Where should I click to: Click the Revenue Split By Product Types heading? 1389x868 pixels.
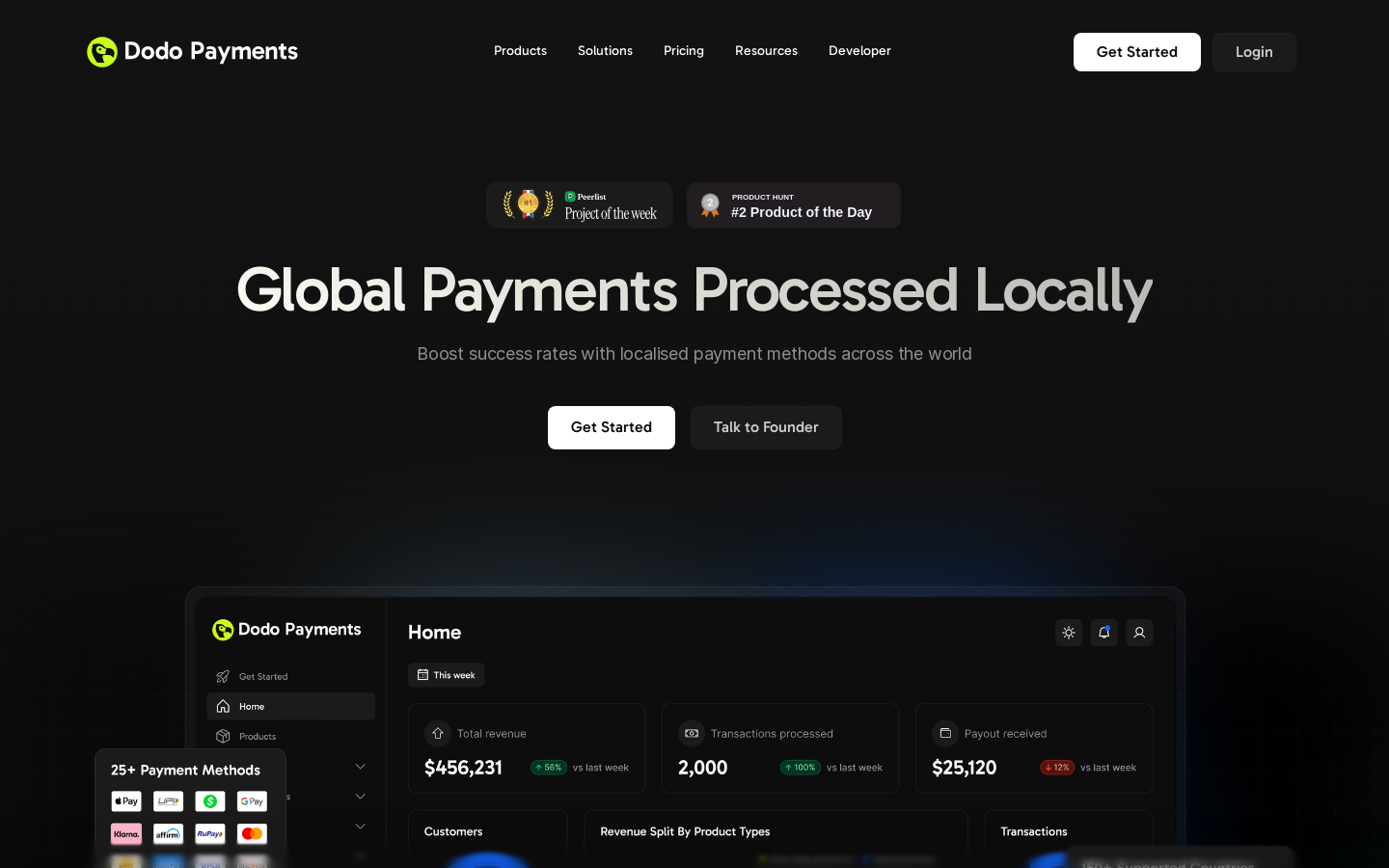click(685, 831)
